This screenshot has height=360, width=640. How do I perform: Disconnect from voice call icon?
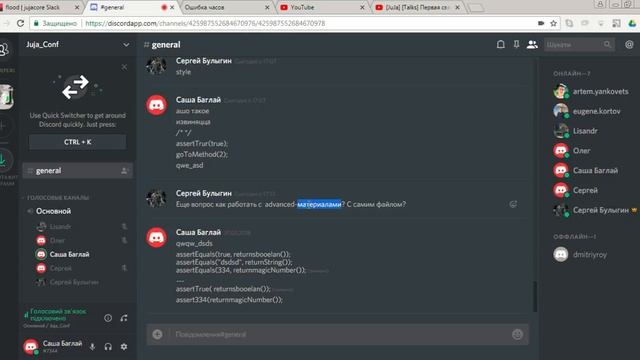click(x=124, y=318)
